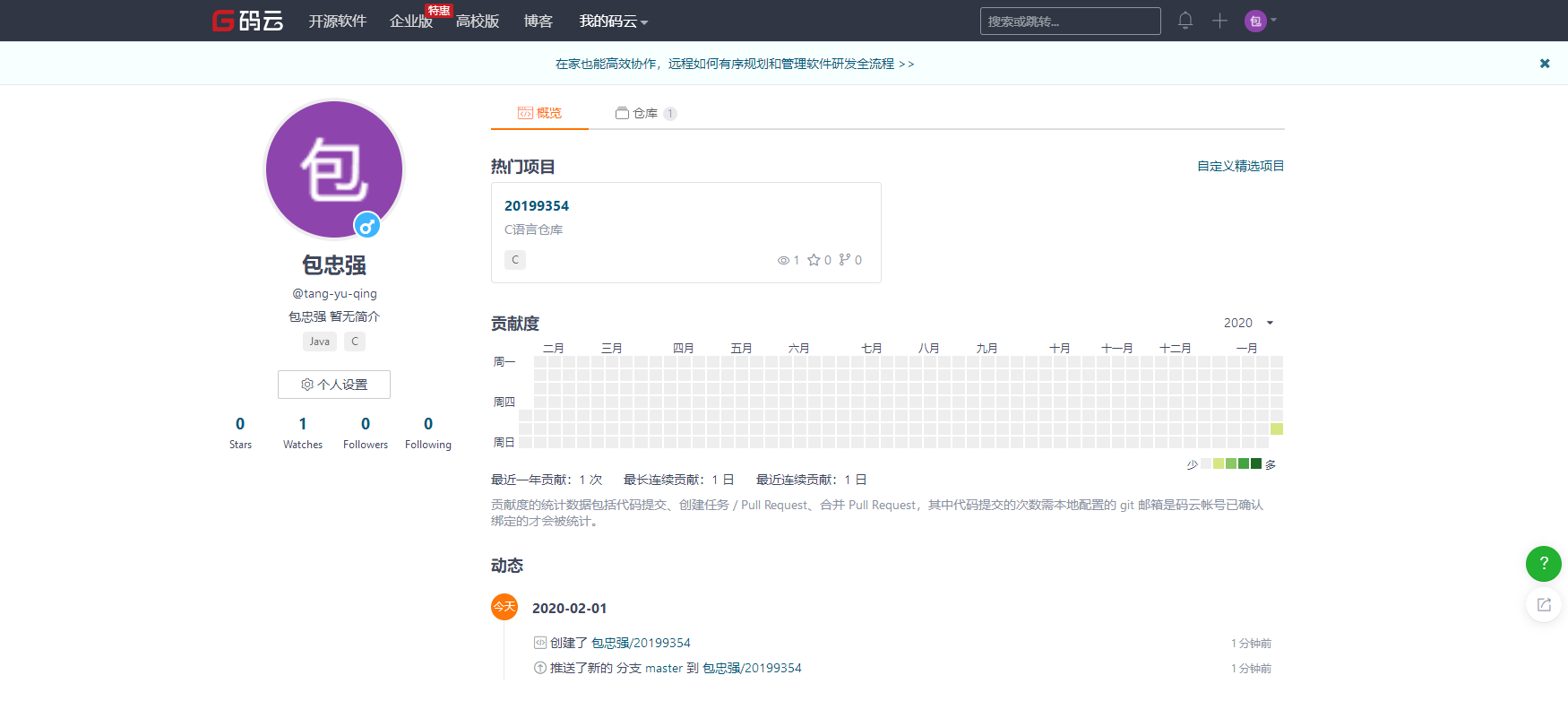Open the remote collaboration announcement link

[735, 64]
